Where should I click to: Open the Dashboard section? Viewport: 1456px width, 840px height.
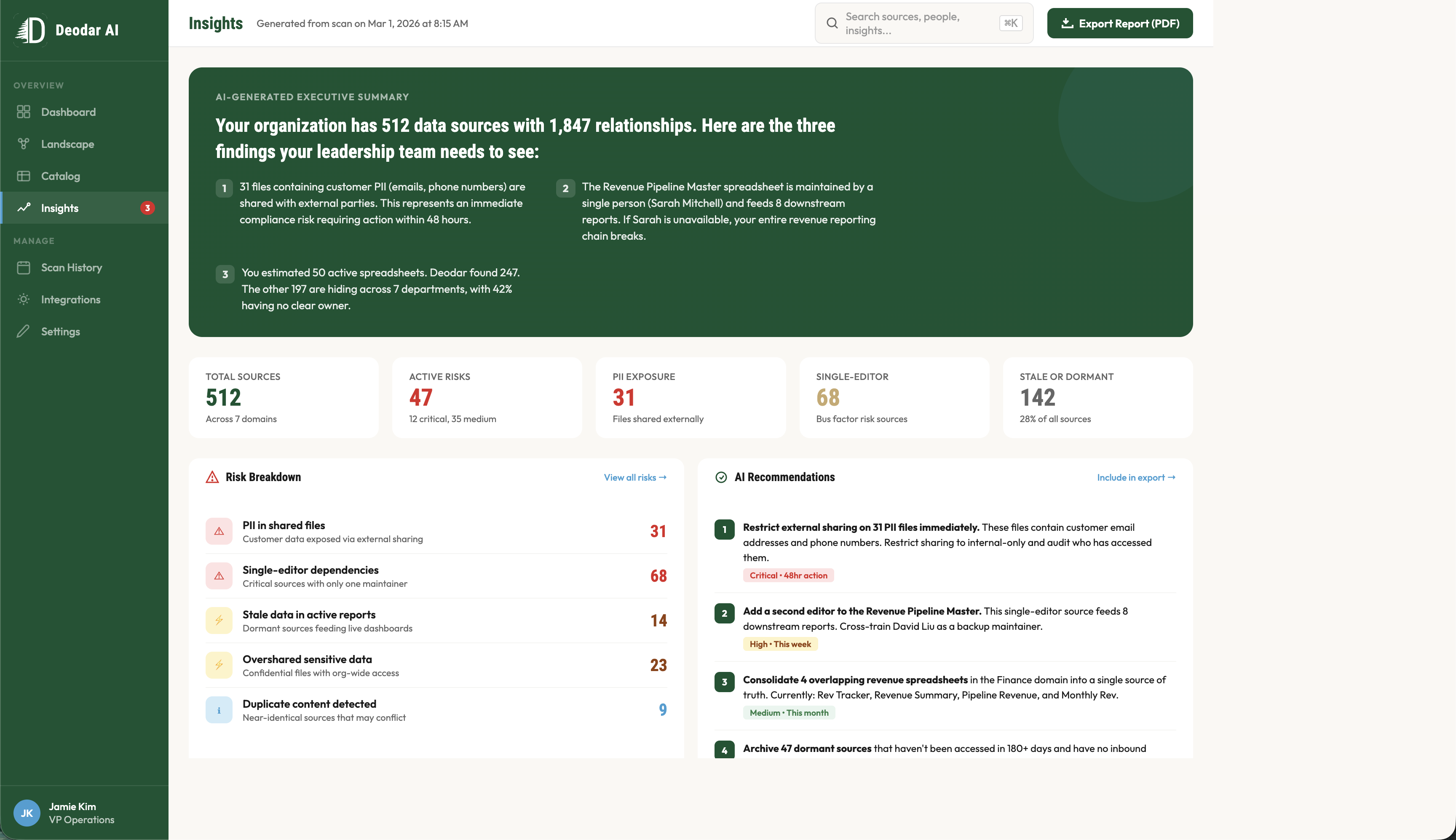click(x=68, y=111)
